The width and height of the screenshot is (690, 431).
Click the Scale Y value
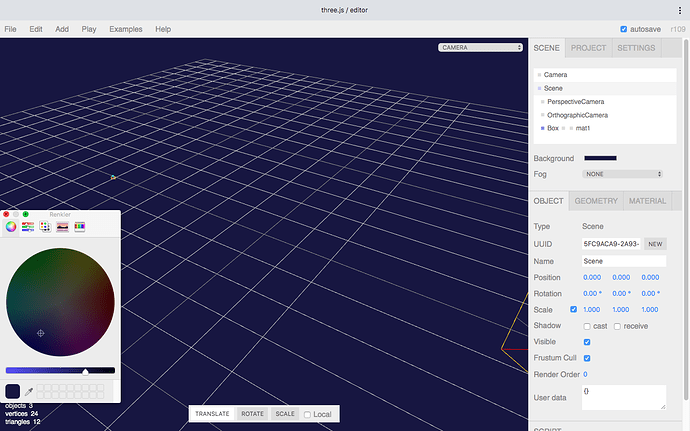point(620,309)
